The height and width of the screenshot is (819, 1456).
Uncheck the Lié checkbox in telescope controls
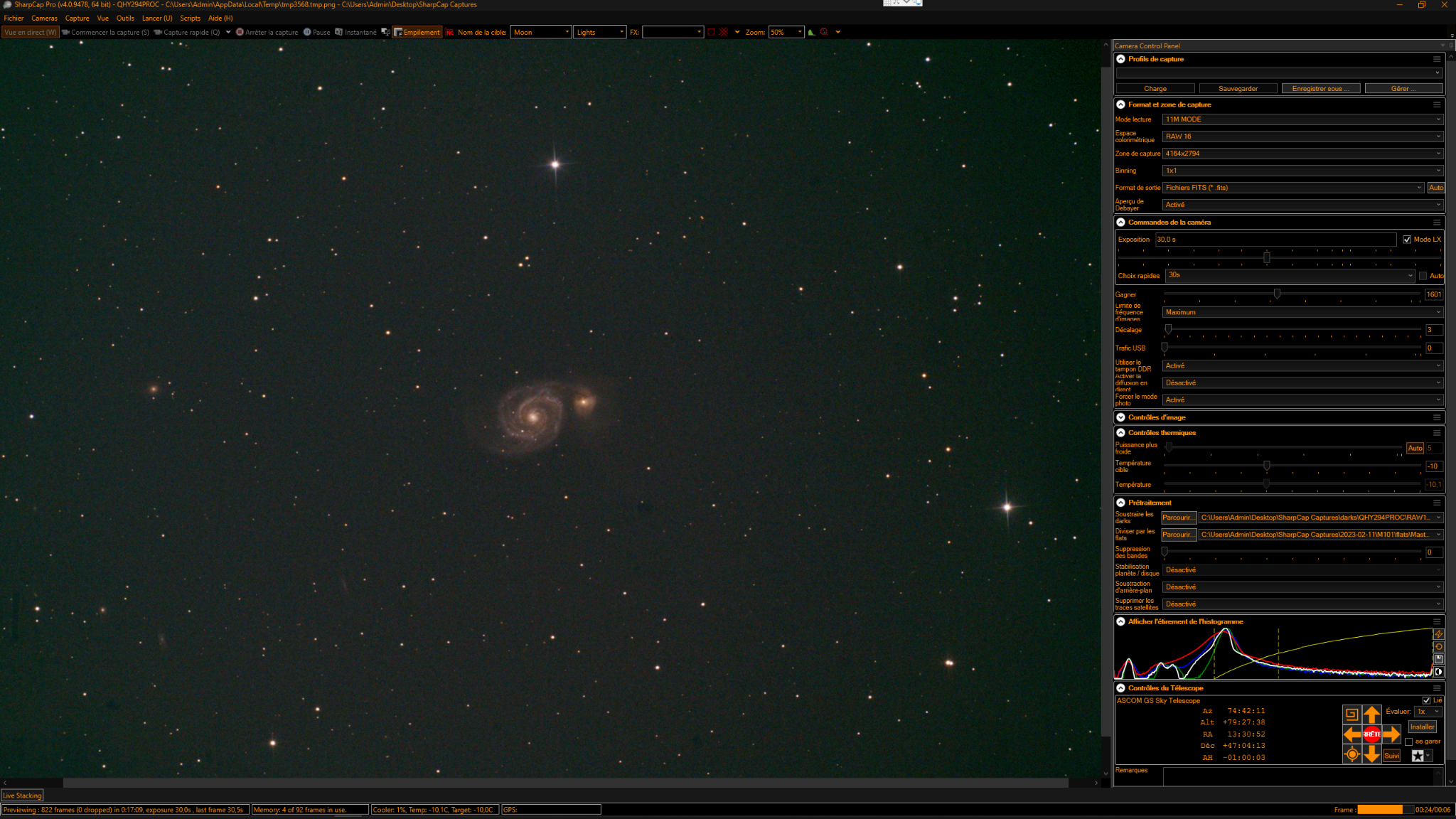1426,700
